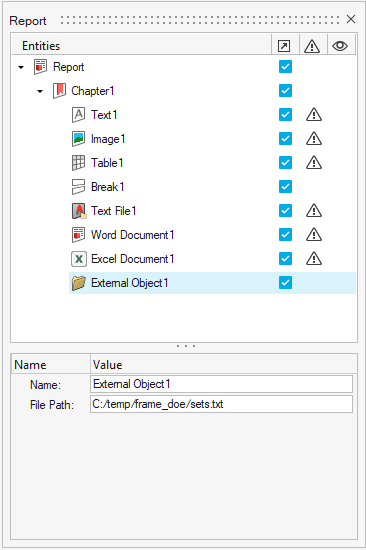Screen dimensions: 366x550
Task: Uncheck the Break1 export checkbox
Action: 285,187
